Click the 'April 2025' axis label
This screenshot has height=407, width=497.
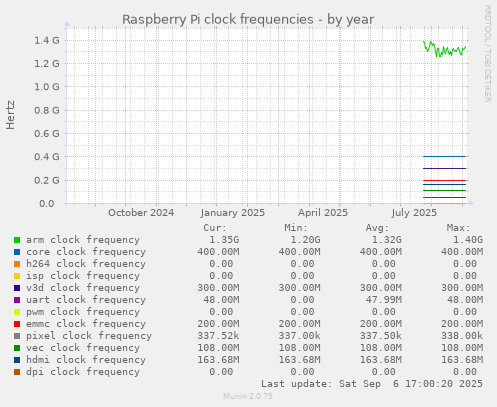pyautogui.click(x=323, y=213)
